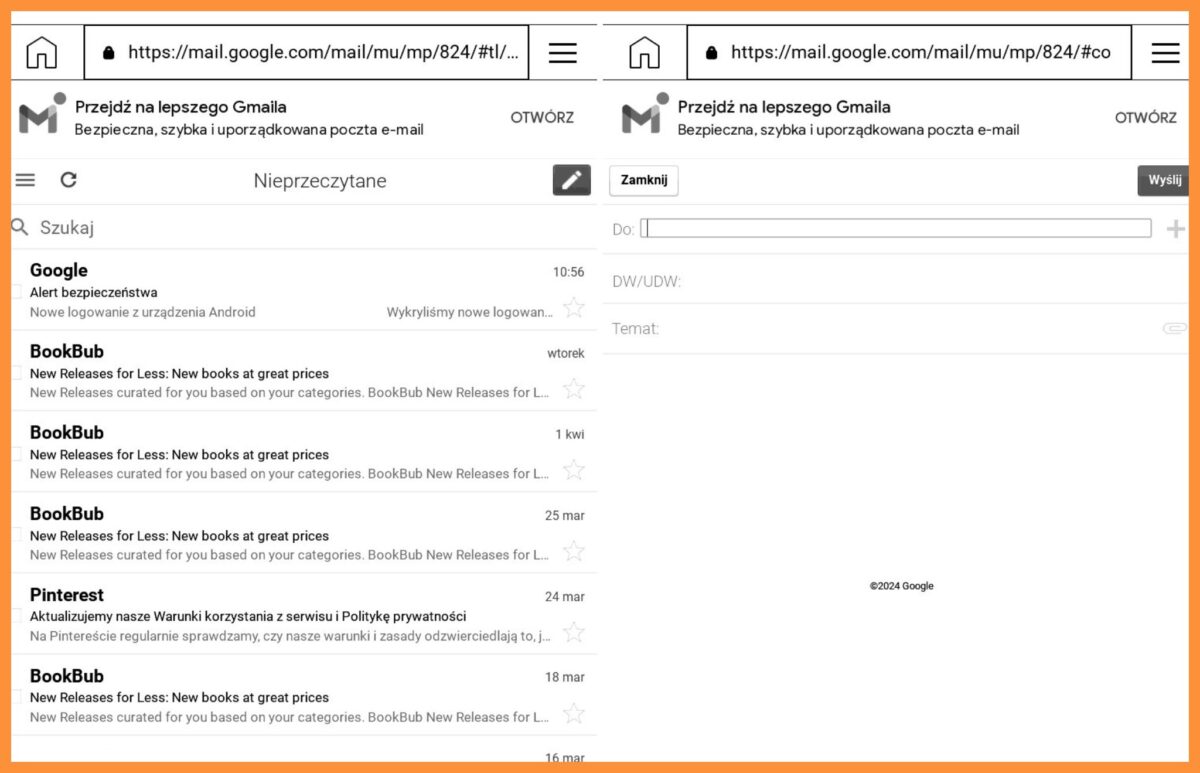Click OTWÓRZ in the left Gmail banner
Viewport: 1200px width, 773px height.
542,117
